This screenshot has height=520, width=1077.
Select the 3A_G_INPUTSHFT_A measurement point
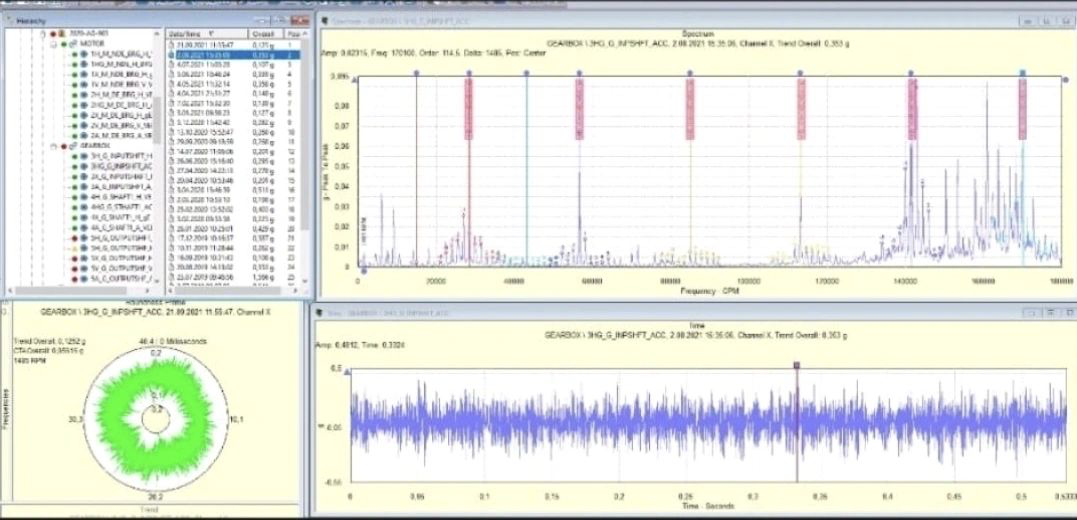point(121,186)
